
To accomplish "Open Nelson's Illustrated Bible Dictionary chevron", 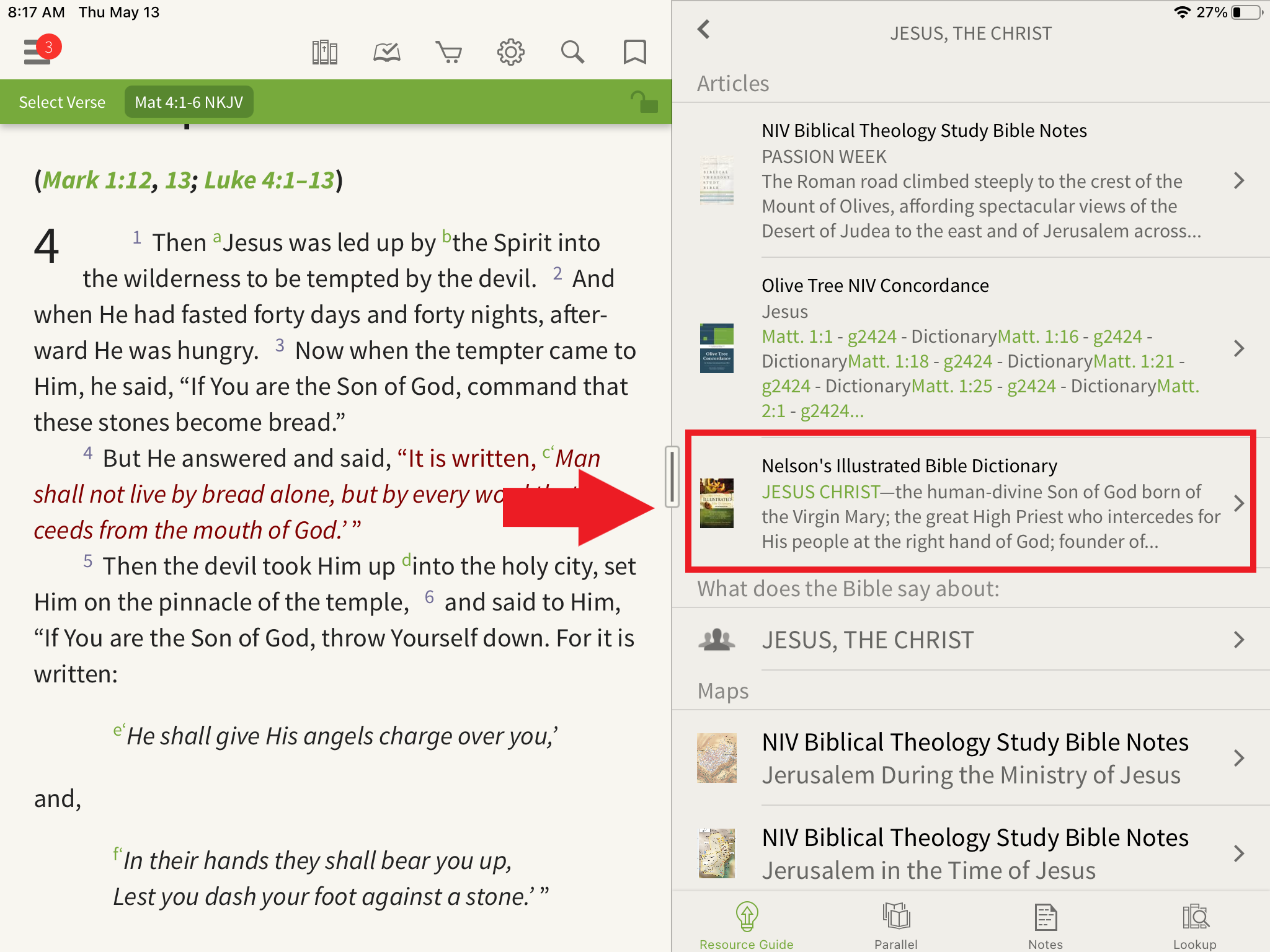I will tap(1239, 503).
